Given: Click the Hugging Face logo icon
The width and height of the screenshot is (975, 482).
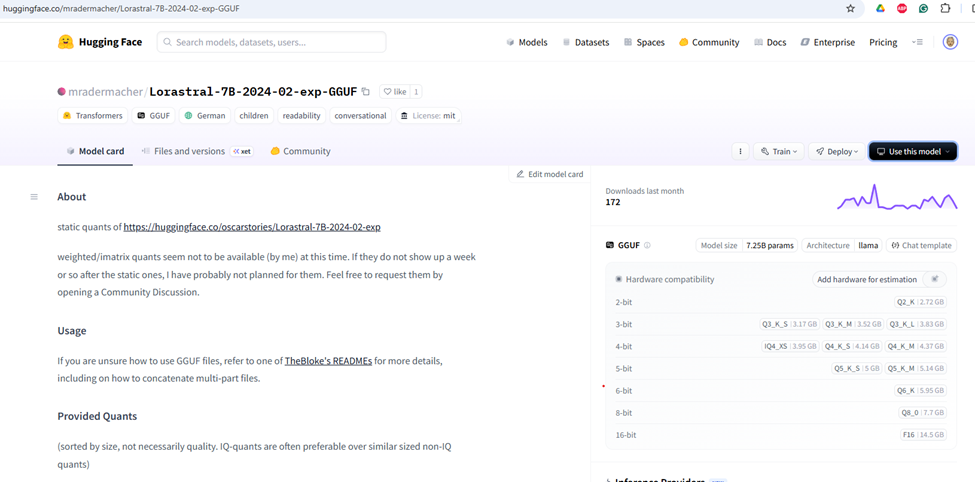Looking at the screenshot, I should pos(66,42).
